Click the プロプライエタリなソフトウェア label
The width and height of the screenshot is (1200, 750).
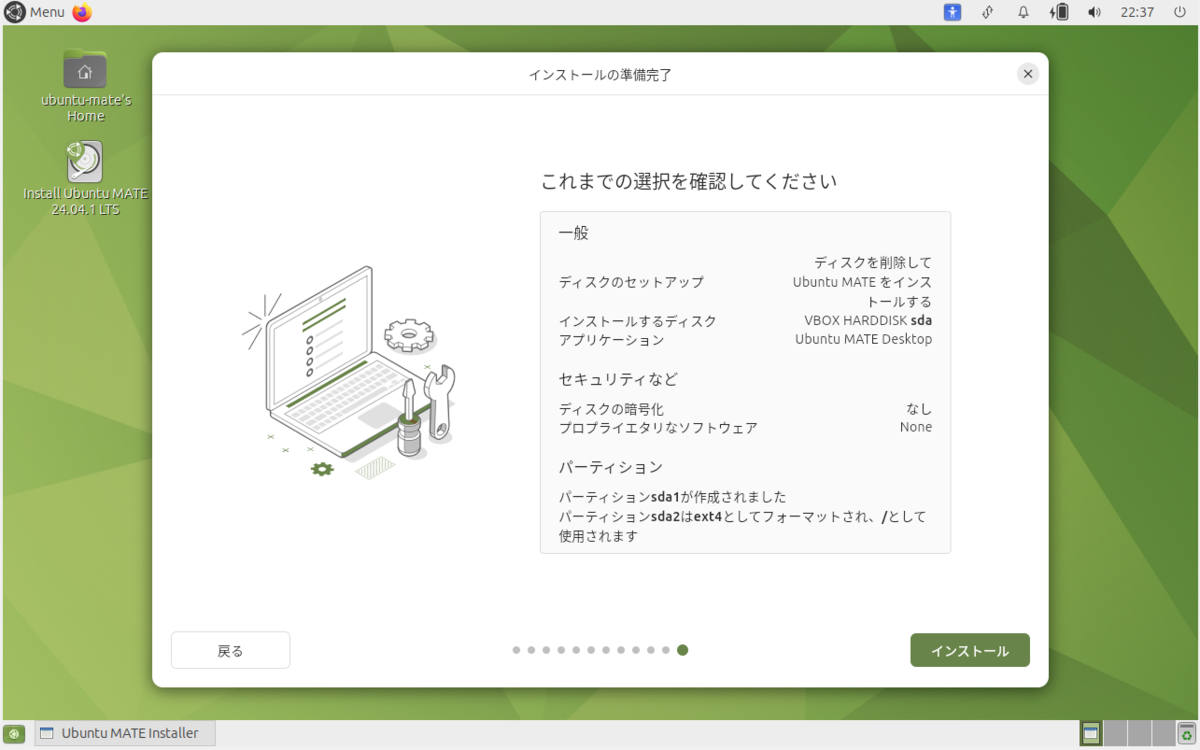(x=658, y=427)
